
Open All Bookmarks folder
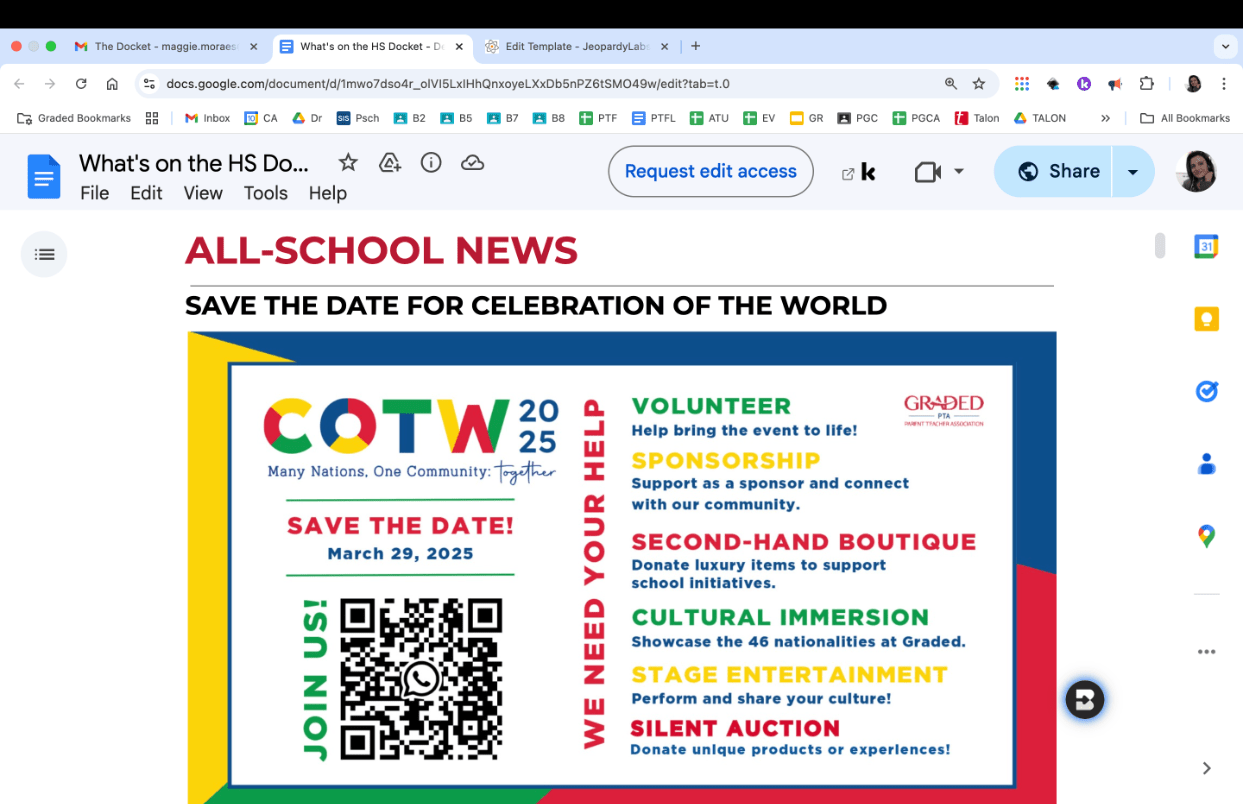click(1185, 118)
